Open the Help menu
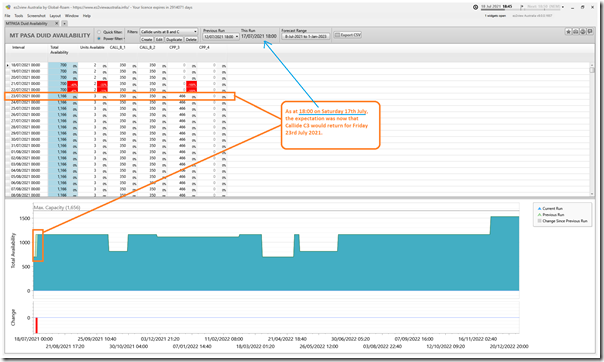Viewport: 604px width, 362px height. click(87, 16)
